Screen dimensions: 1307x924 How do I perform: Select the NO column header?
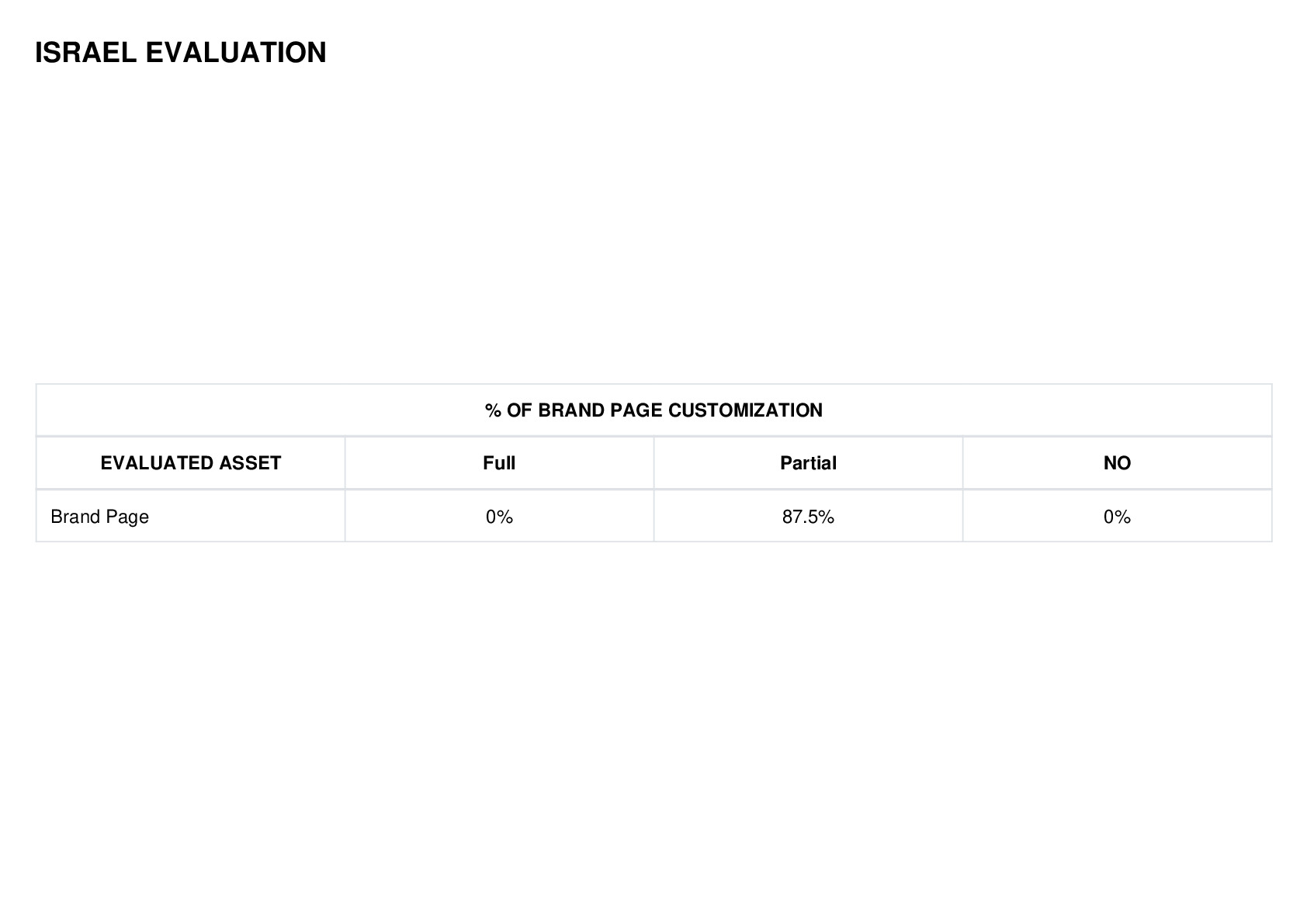(x=1117, y=463)
